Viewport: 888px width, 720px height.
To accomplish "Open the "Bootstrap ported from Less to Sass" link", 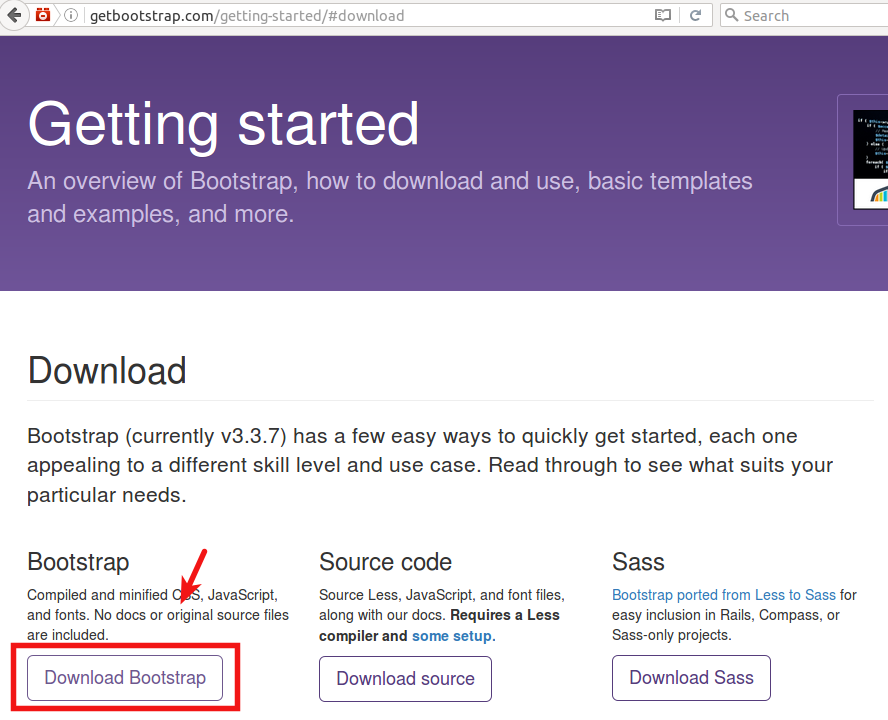I will click(723, 595).
